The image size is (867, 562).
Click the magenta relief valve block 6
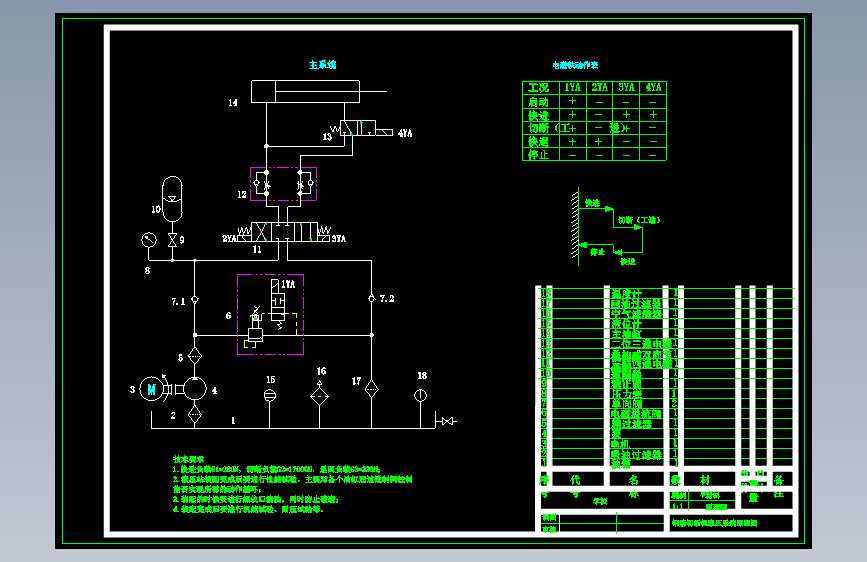tap(270, 314)
